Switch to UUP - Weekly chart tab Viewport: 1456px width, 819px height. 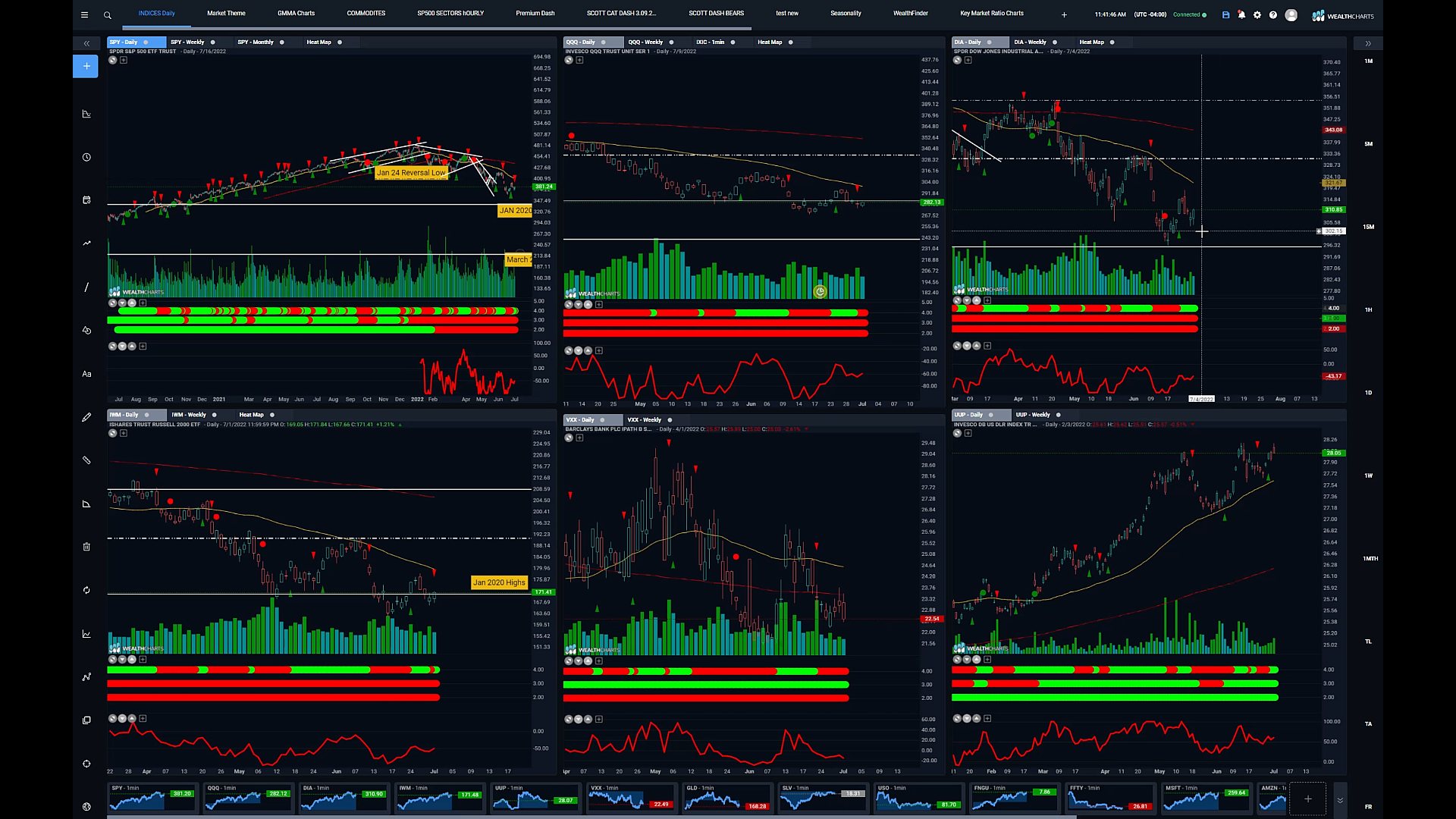(x=1033, y=415)
